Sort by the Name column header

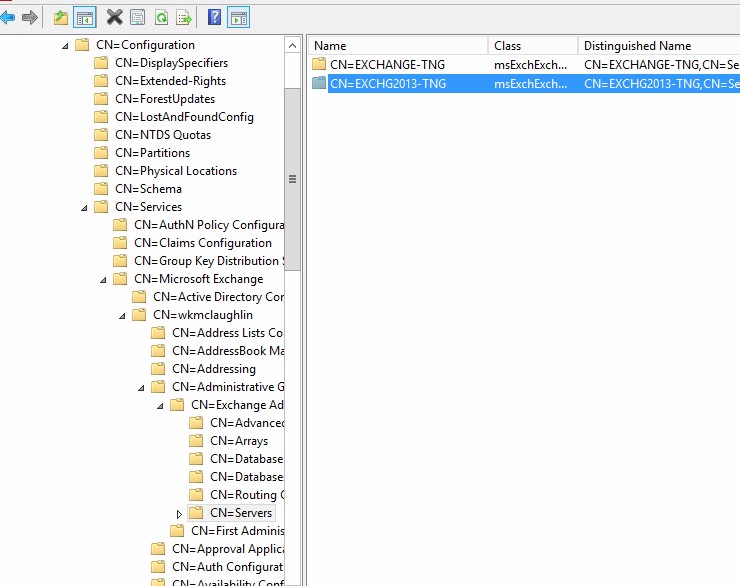398,46
